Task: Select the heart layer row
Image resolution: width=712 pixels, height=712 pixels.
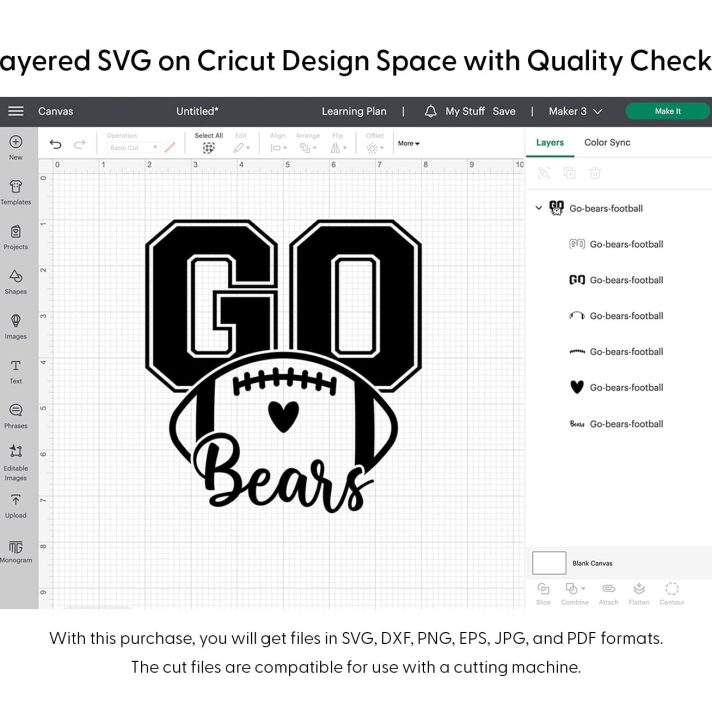Action: [620, 387]
